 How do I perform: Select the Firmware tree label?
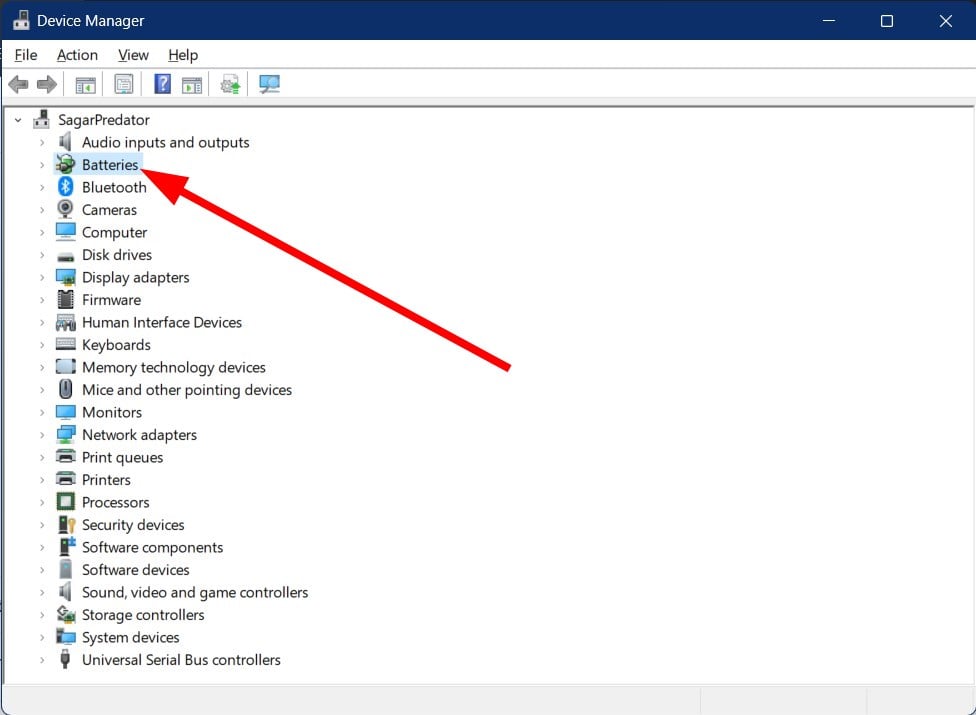111,299
